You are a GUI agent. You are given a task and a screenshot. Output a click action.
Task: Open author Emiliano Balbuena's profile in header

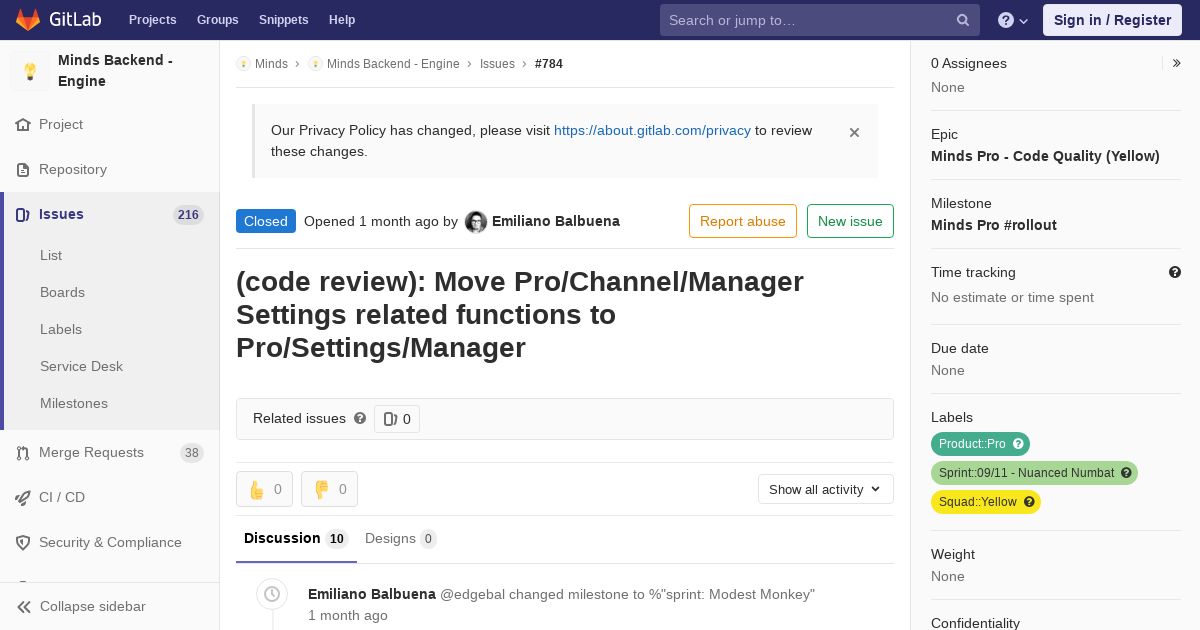pos(556,221)
